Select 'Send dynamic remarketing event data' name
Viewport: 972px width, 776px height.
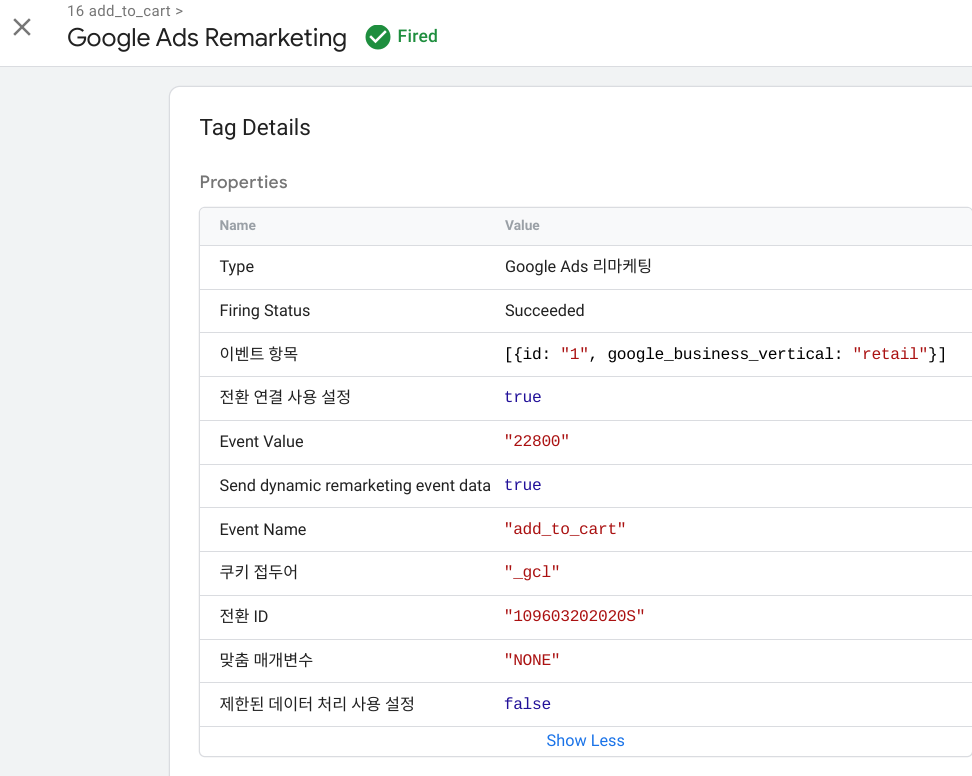pos(355,485)
